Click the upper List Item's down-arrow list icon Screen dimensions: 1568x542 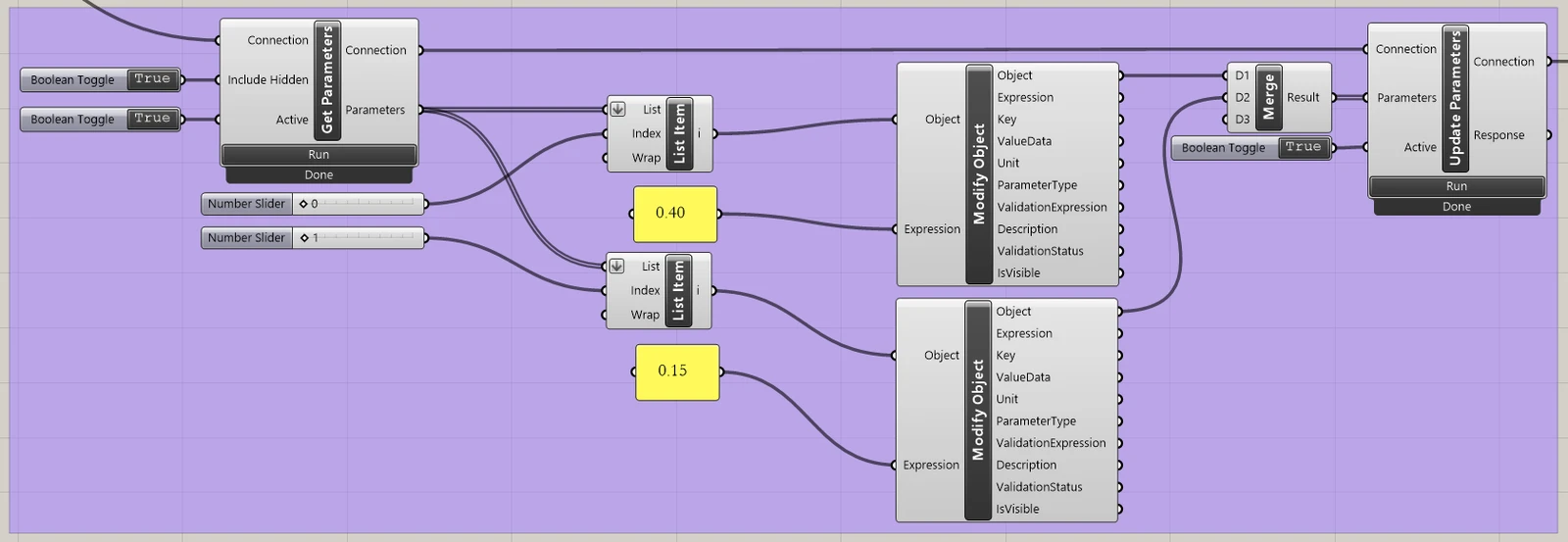point(617,109)
